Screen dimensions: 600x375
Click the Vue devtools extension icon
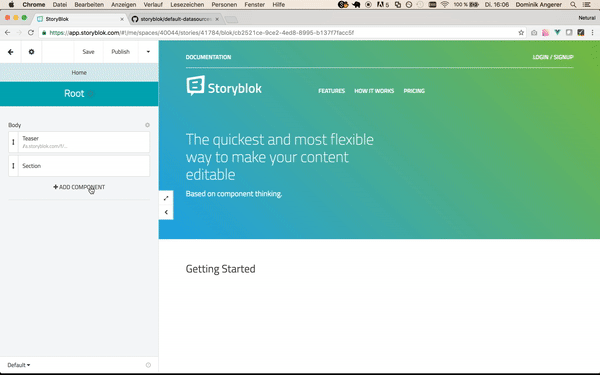click(x=557, y=33)
